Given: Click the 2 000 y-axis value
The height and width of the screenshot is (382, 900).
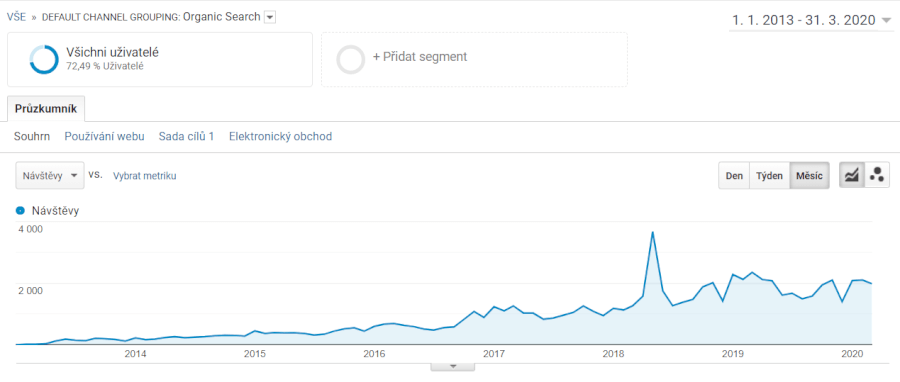Looking at the screenshot, I should 31,290.
